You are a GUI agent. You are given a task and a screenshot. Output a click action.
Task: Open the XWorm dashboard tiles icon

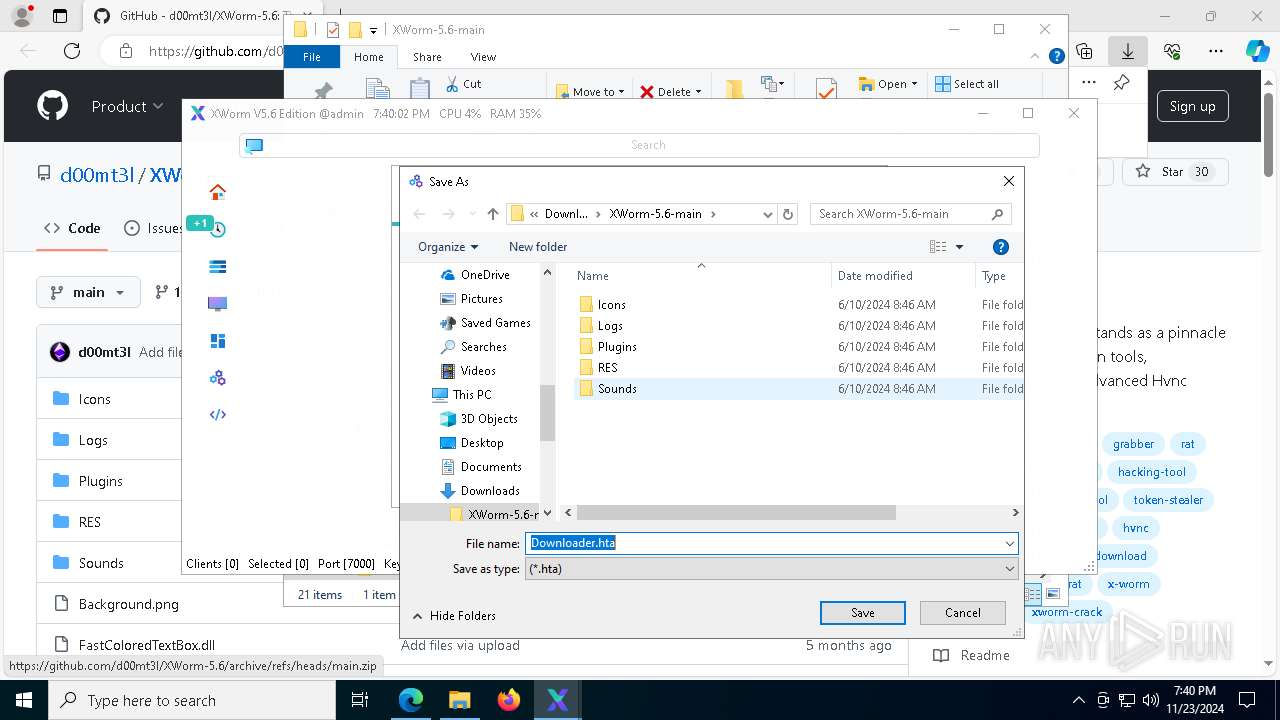[217, 341]
